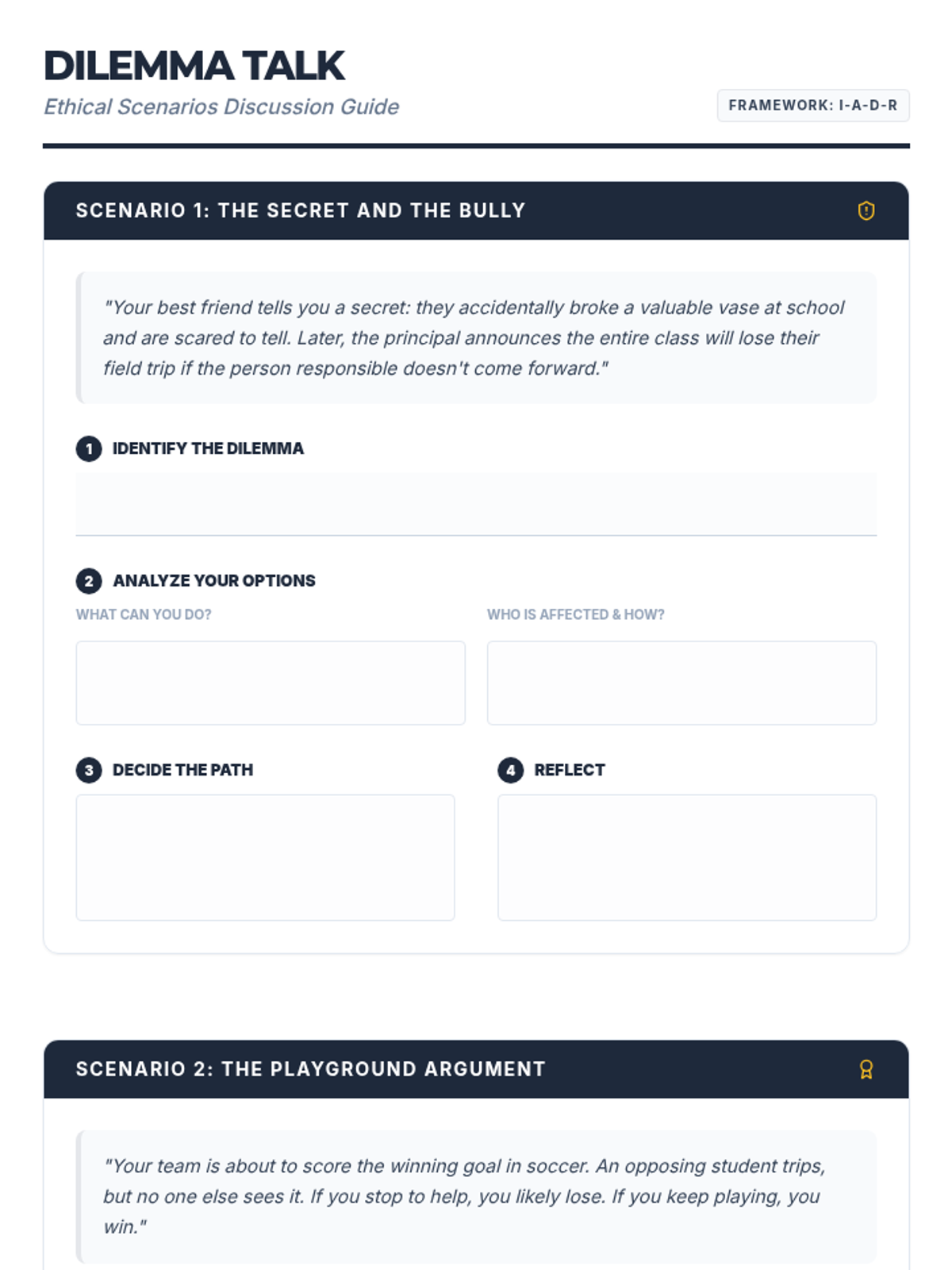The width and height of the screenshot is (952, 1270).
Task: Click the step 2 number badge
Action: click(x=89, y=581)
